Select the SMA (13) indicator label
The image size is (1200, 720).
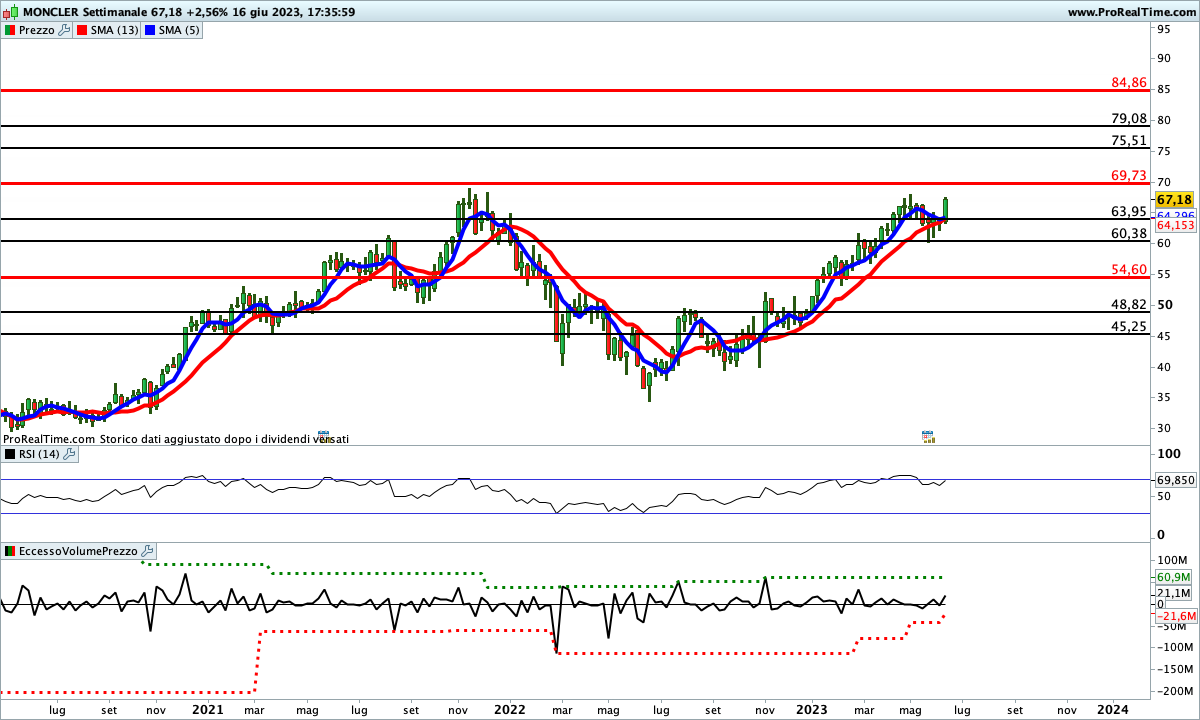click(115, 31)
